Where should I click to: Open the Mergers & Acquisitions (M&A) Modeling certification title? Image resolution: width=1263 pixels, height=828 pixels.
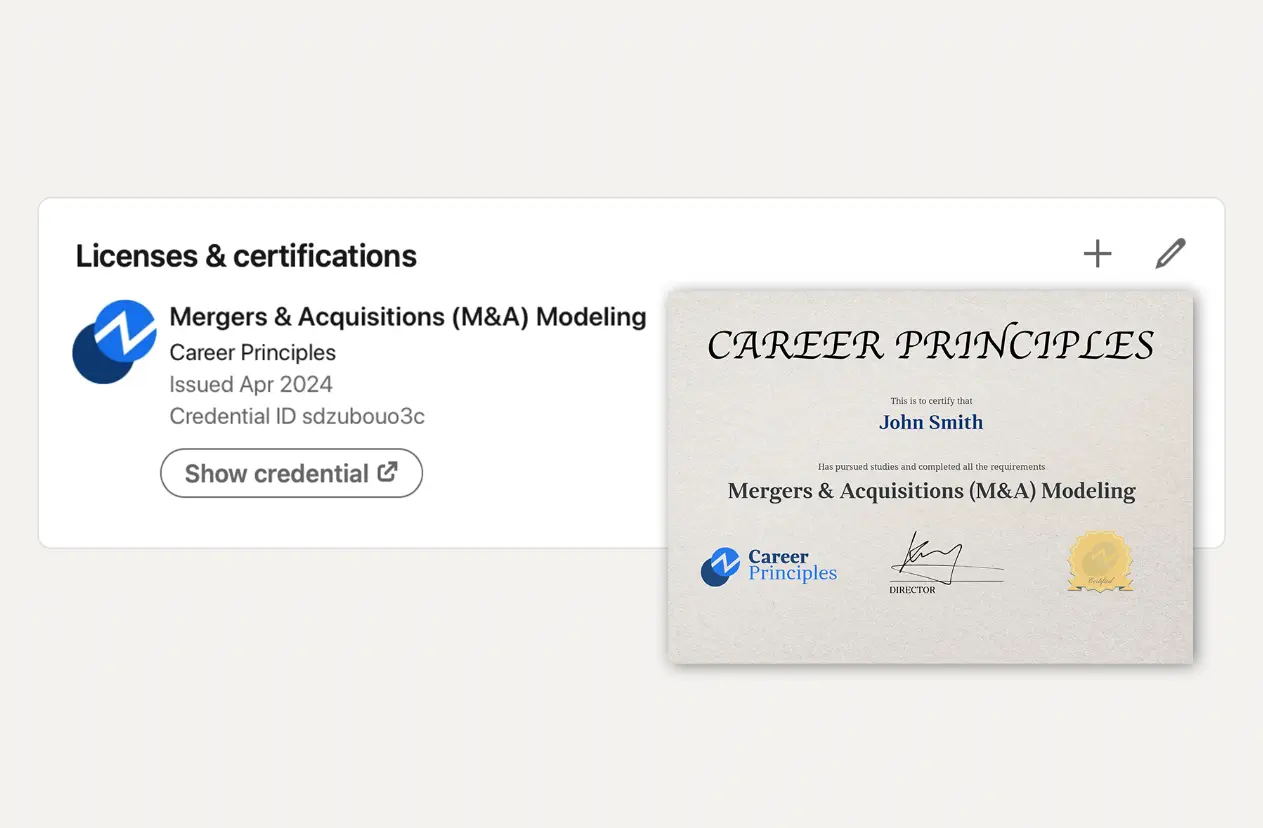click(x=408, y=317)
